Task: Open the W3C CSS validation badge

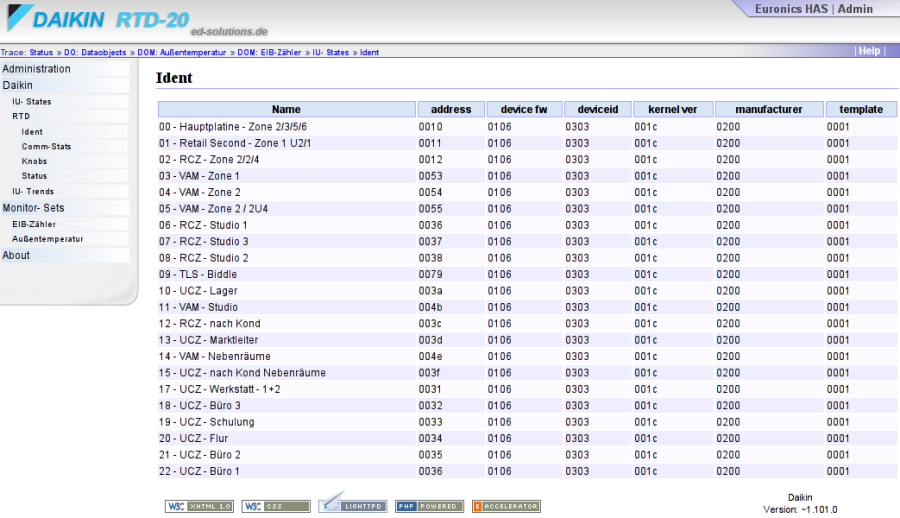Action: click(276, 506)
